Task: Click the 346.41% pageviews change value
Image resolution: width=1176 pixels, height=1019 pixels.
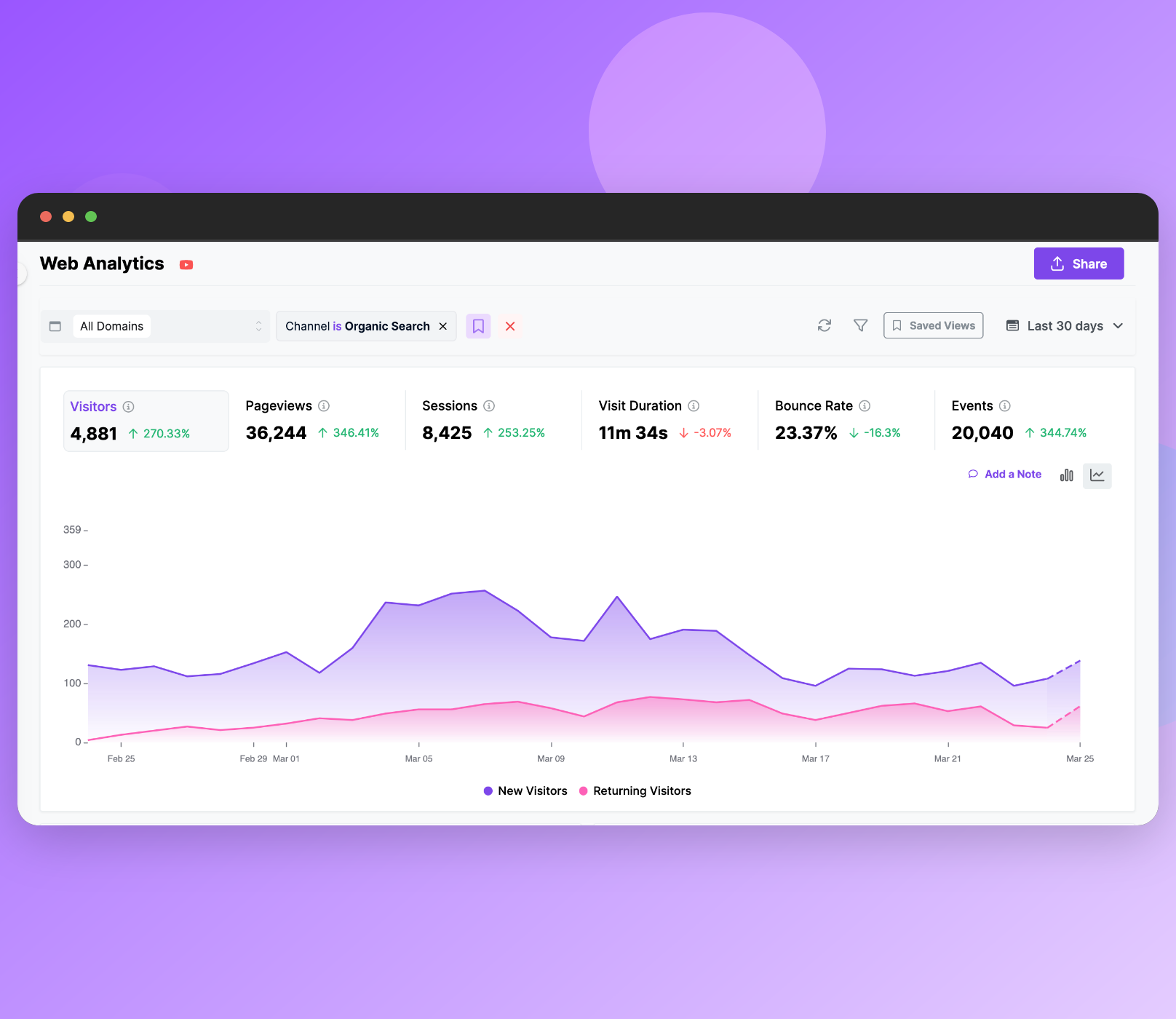Action: [356, 433]
